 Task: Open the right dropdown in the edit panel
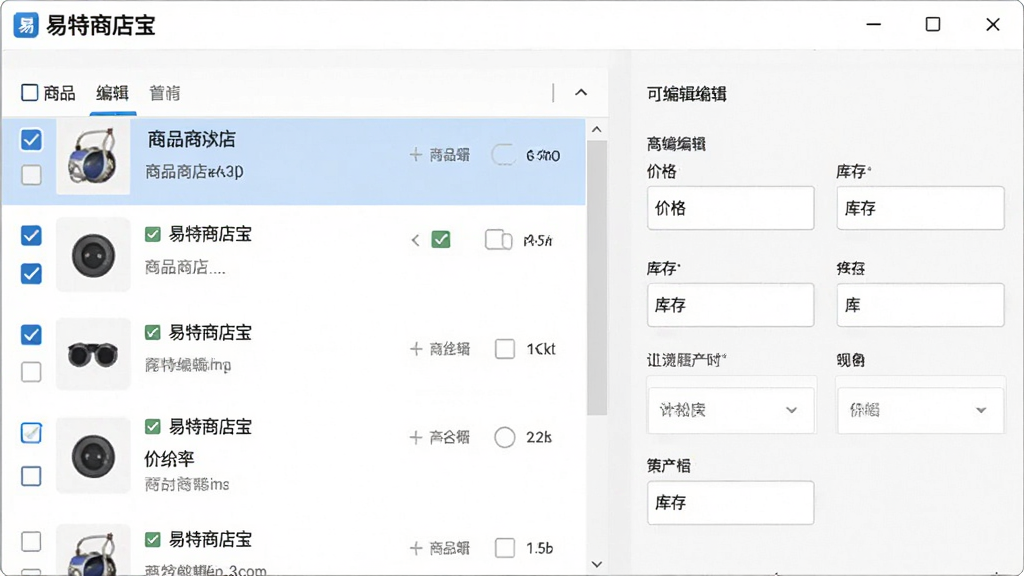pos(920,410)
